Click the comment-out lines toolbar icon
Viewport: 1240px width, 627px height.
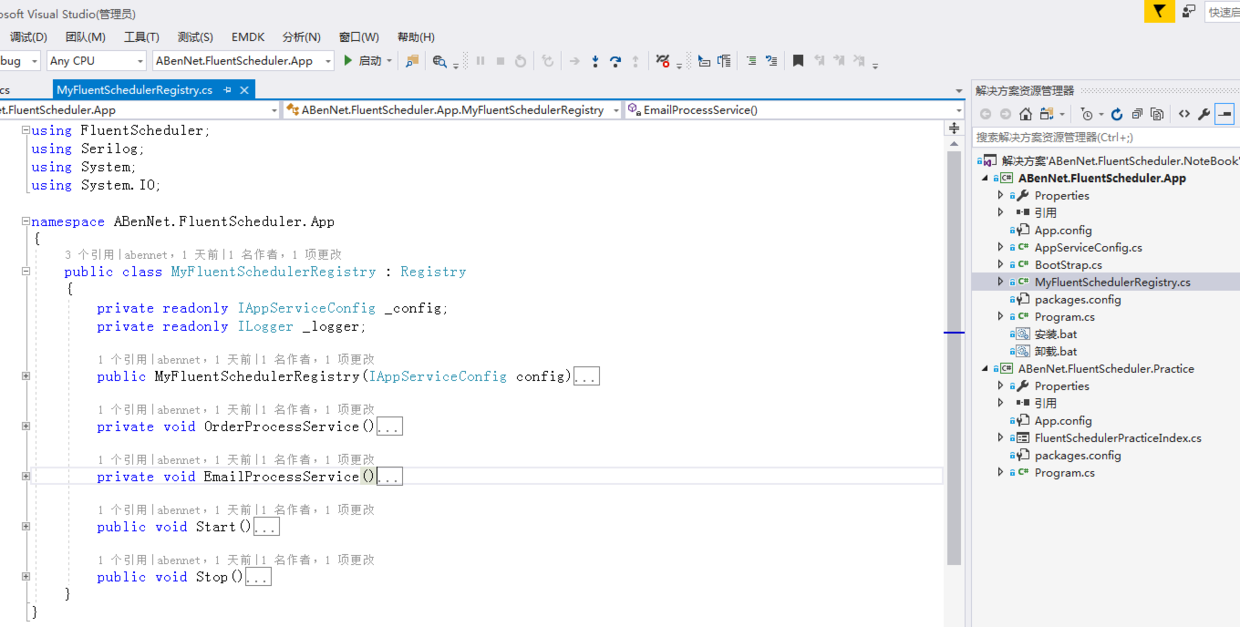[724, 61]
